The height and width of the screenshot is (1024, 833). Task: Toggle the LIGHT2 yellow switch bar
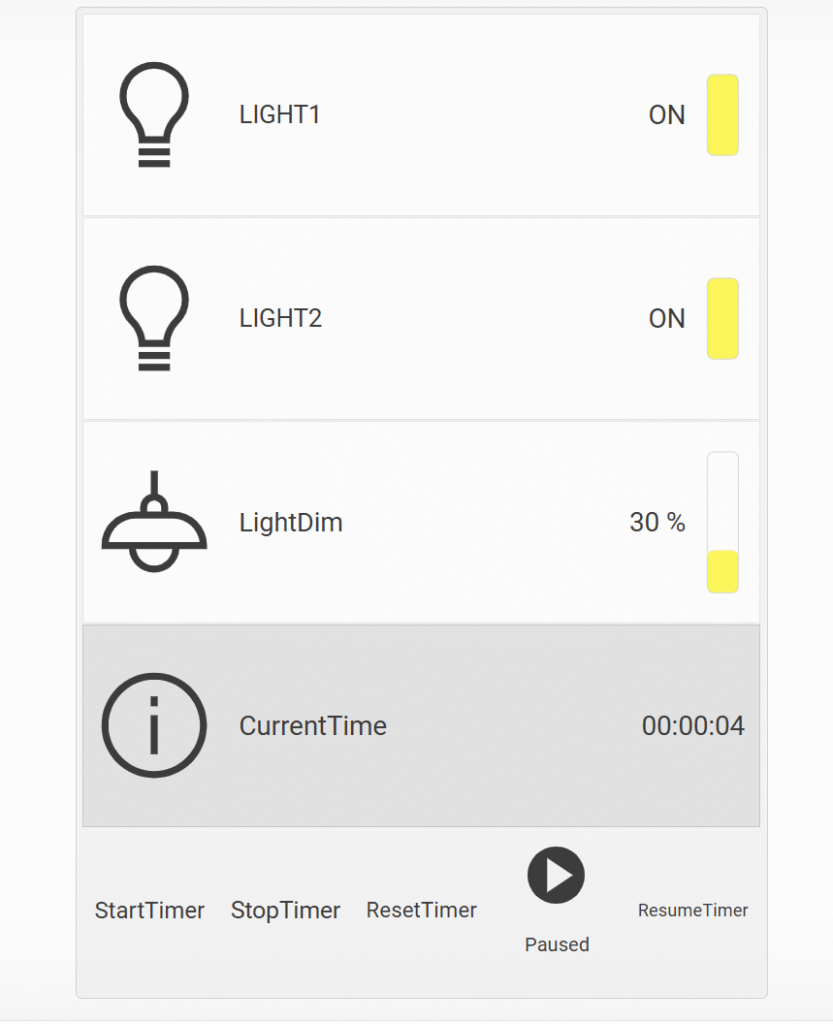(x=723, y=319)
